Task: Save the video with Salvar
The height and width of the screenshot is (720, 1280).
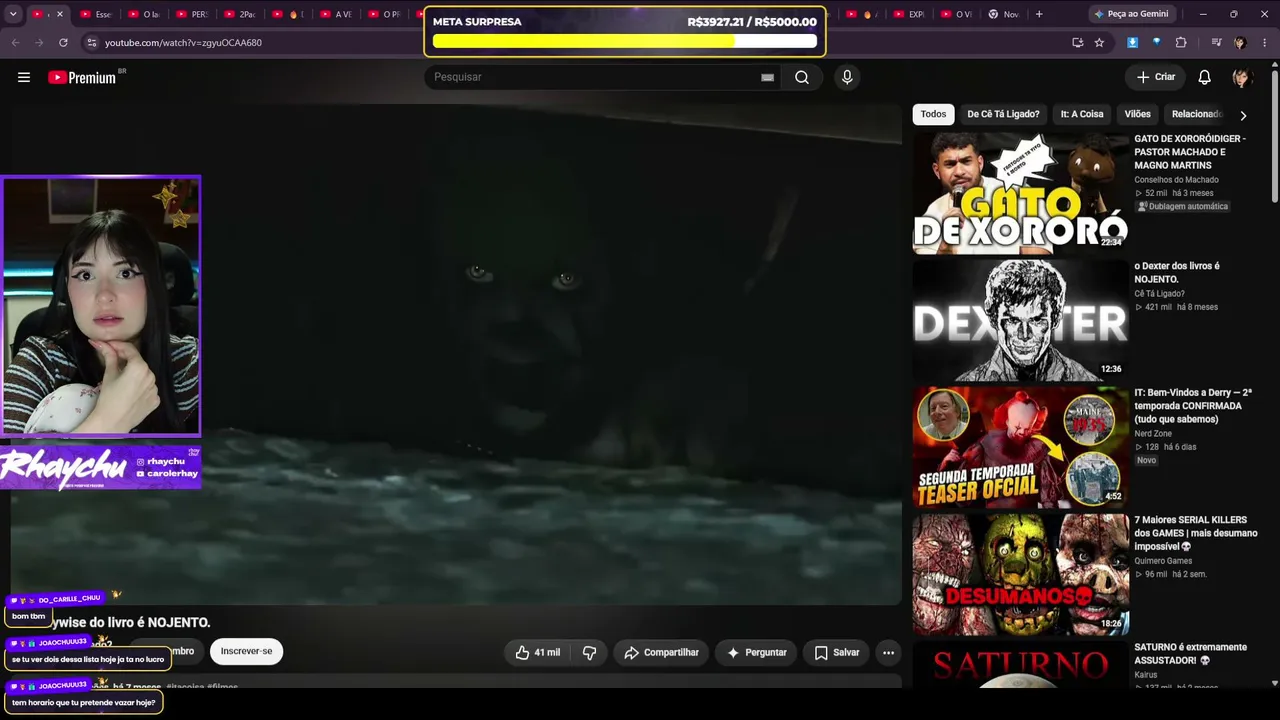Action: [836, 652]
